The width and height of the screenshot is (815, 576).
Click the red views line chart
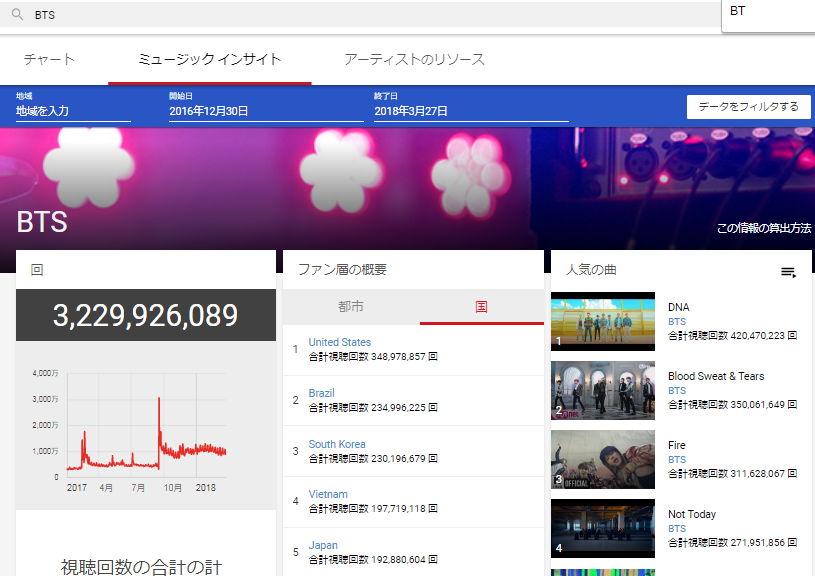point(146,433)
